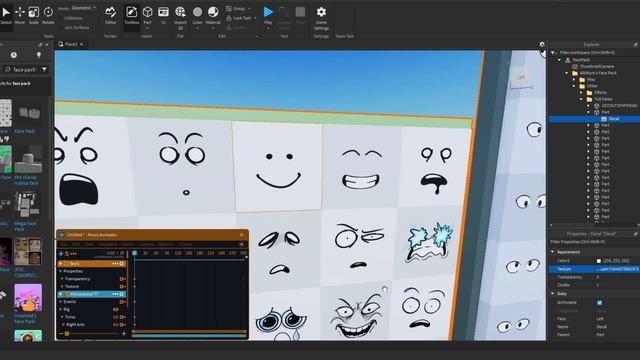Toggle keyframe key for Transparency track
Image resolution: width=640 pixels, height=360 pixels.
click(x=122, y=279)
